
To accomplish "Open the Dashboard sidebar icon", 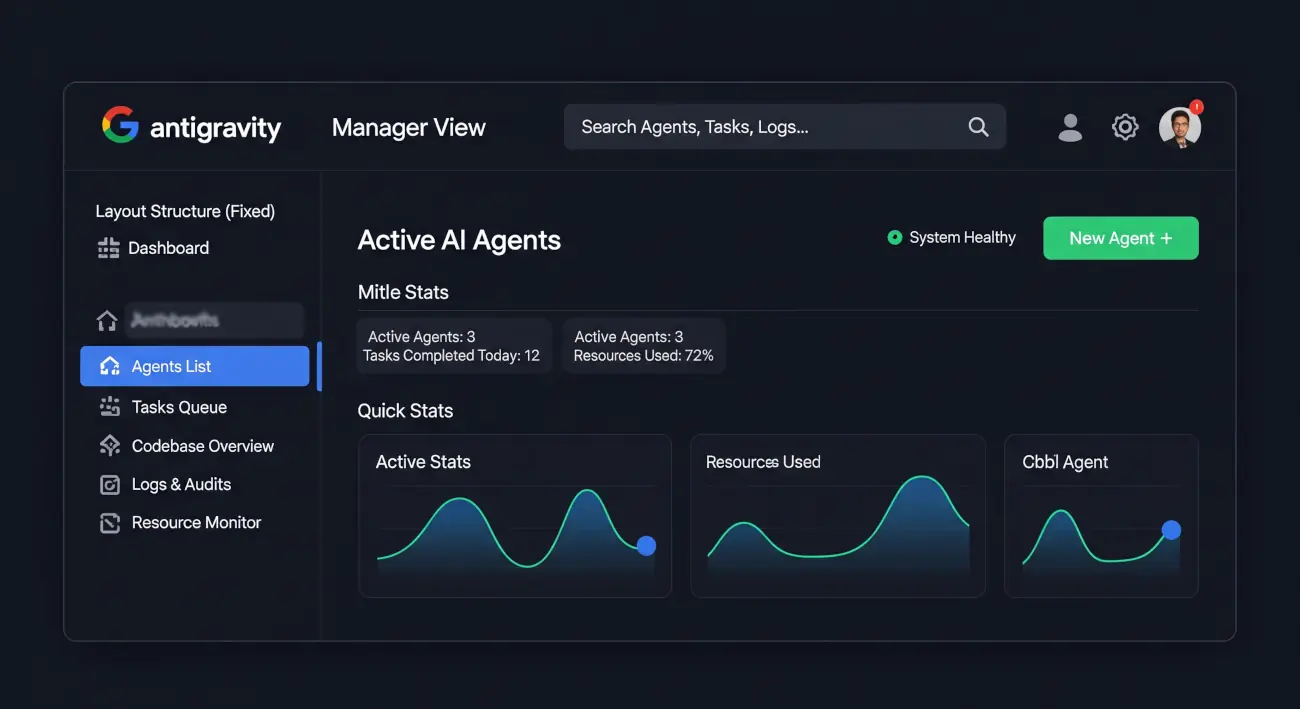I will pyautogui.click(x=108, y=247).
